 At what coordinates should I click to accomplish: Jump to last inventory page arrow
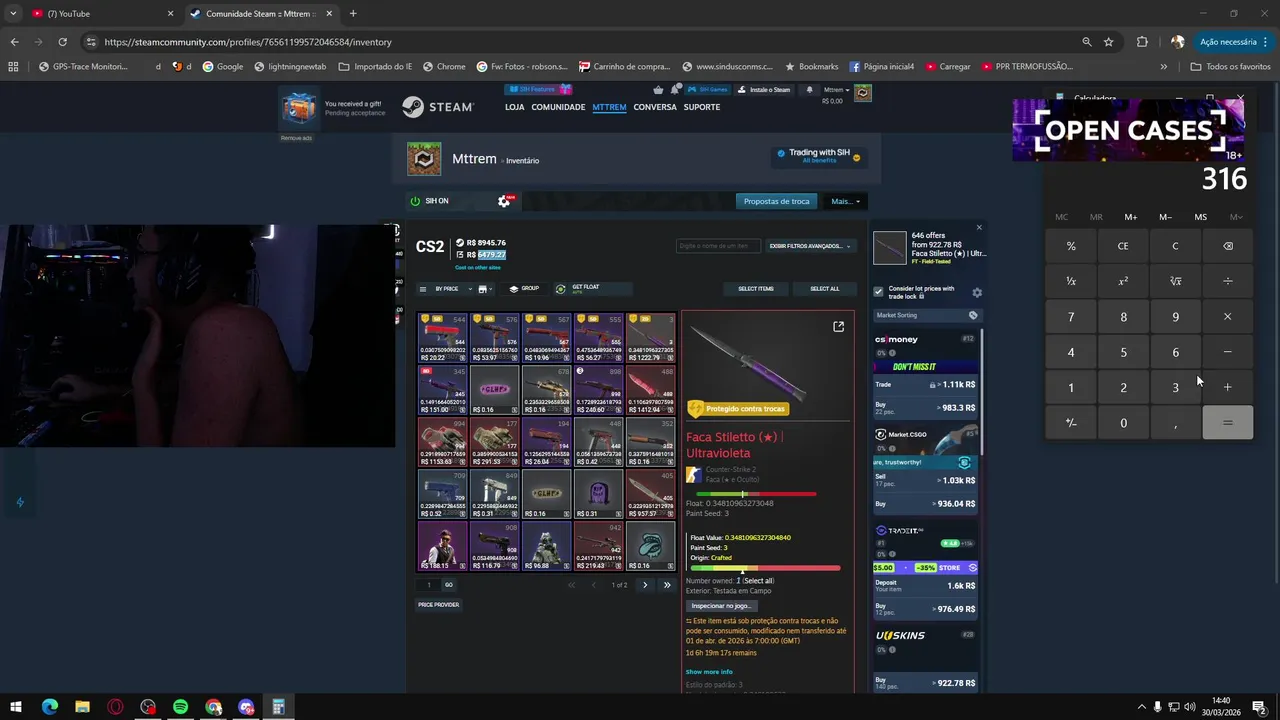tap(667, 585)
